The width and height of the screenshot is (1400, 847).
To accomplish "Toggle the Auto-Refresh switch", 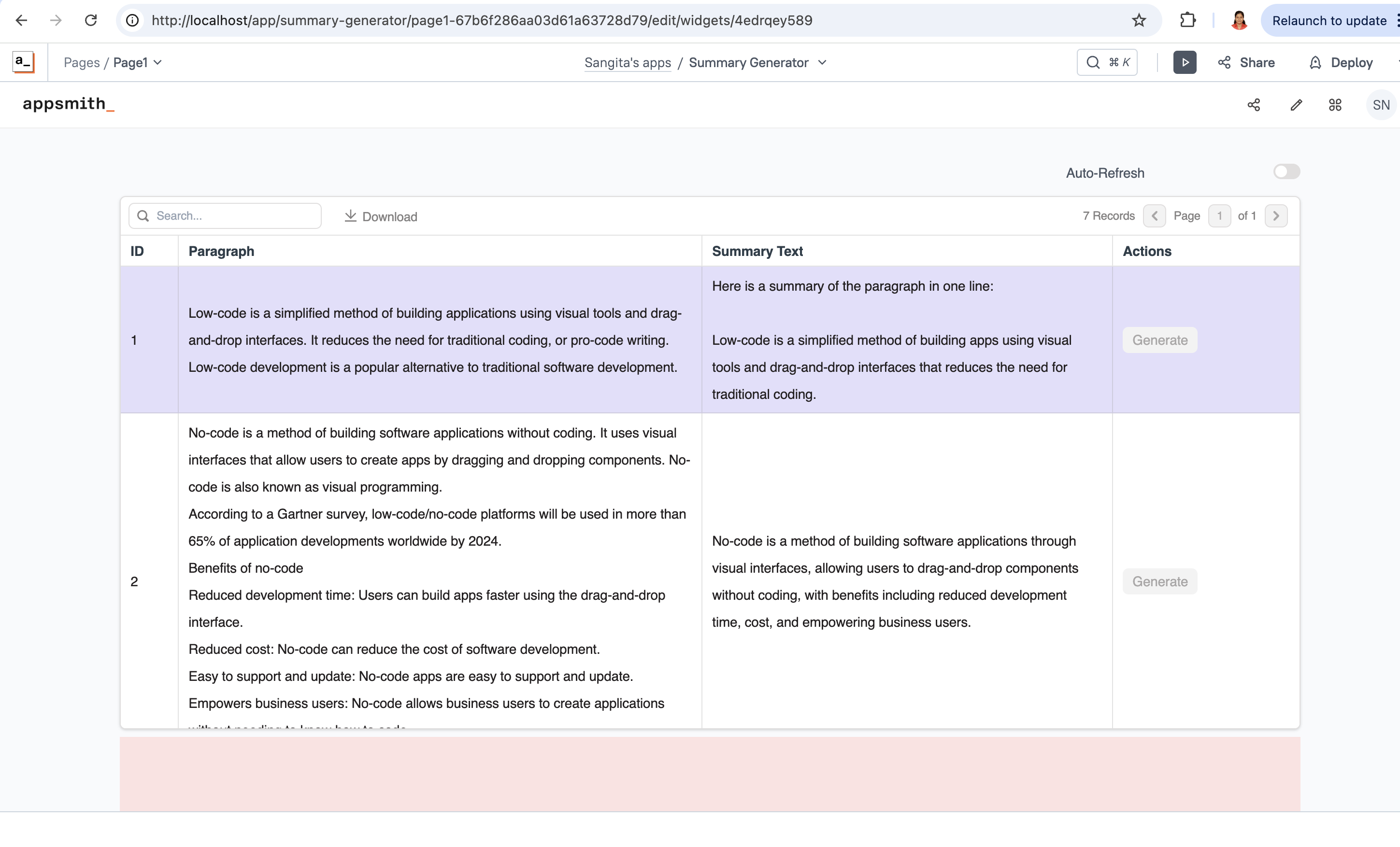I will (x=1286, y=171).
